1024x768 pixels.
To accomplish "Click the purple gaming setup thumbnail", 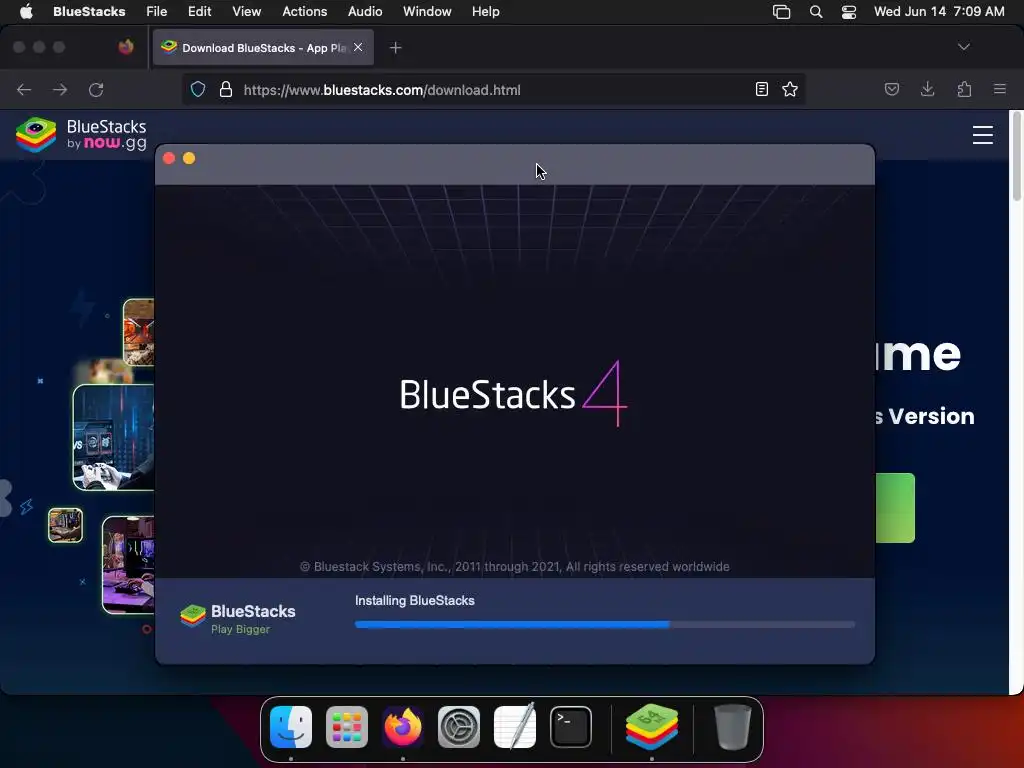I will coord(129,565).
